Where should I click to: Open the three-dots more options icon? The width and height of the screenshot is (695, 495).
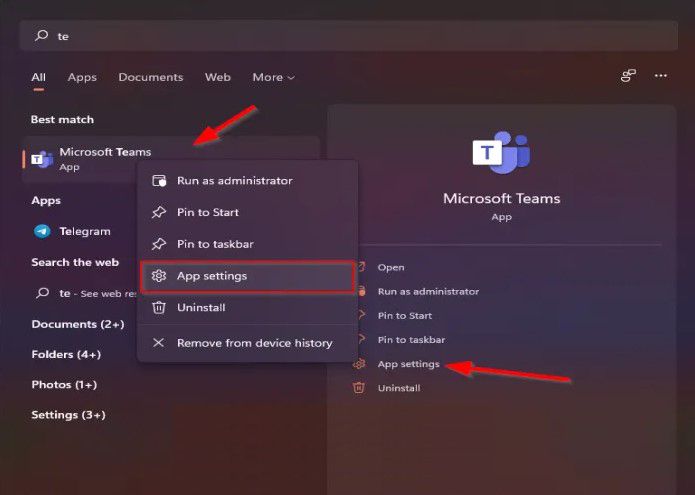pos(660,76)
